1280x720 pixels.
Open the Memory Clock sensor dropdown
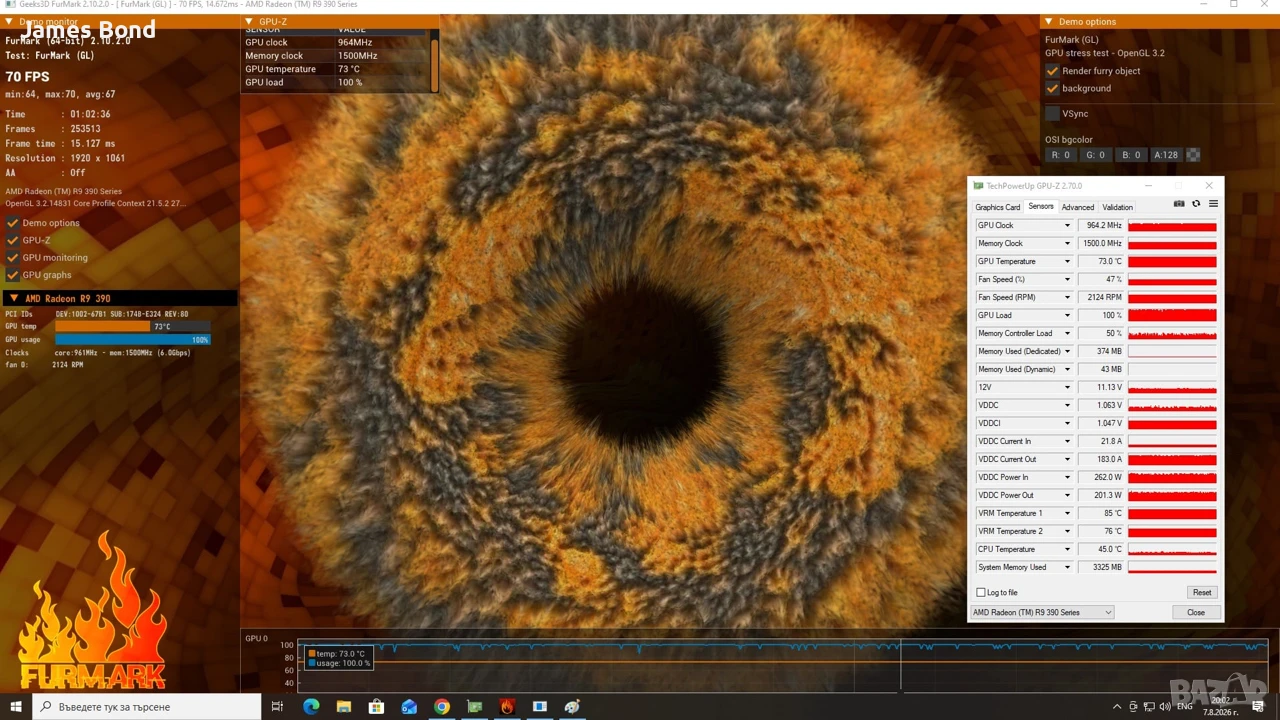(1067, 244)
